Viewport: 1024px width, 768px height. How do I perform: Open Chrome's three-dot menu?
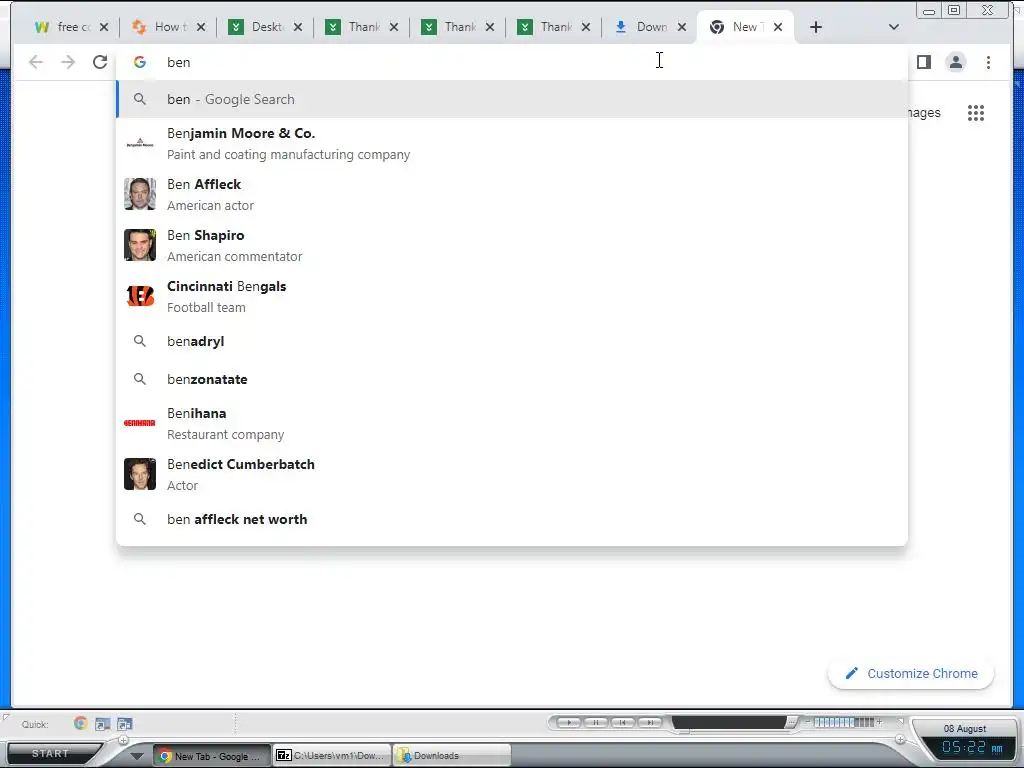pyautogui.click(x=988, y=62)
